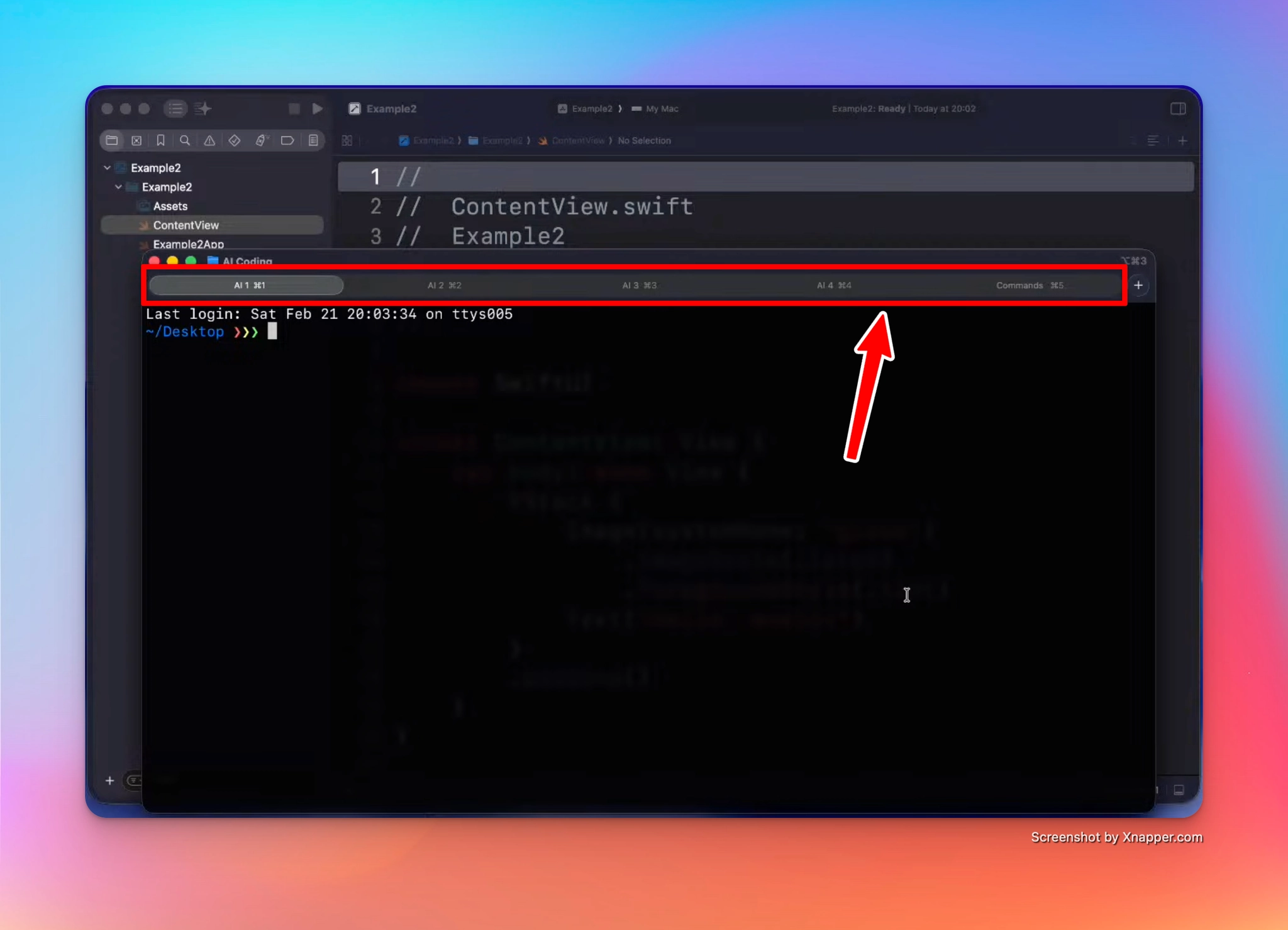
Task: Toggle the Xcode inspector panel icon
Action: point(1178,108)
